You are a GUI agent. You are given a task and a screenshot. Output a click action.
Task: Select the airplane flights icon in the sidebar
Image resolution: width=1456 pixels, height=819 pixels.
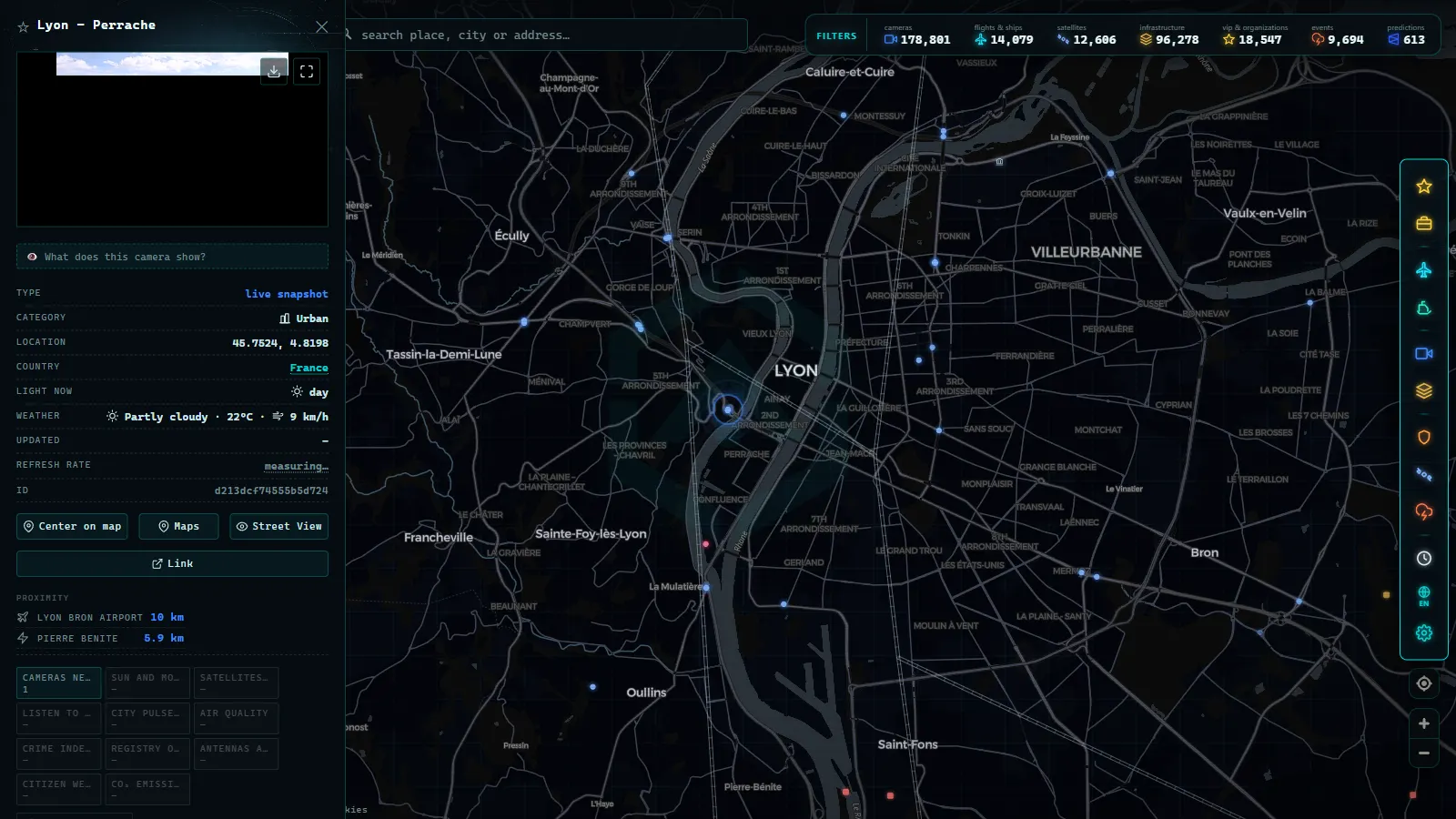click(x=1424, y=270)
